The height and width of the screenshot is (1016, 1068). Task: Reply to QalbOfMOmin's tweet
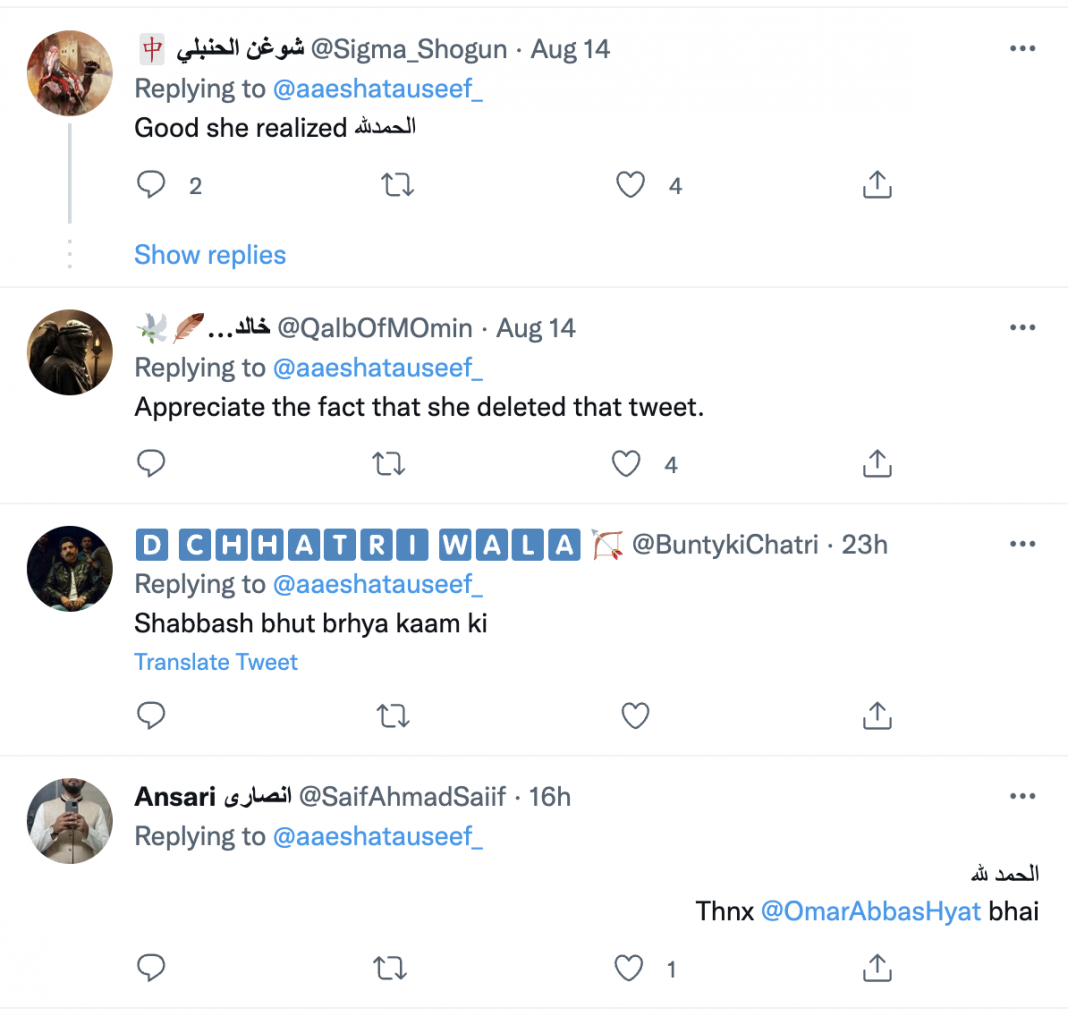[x=151, y=464]
